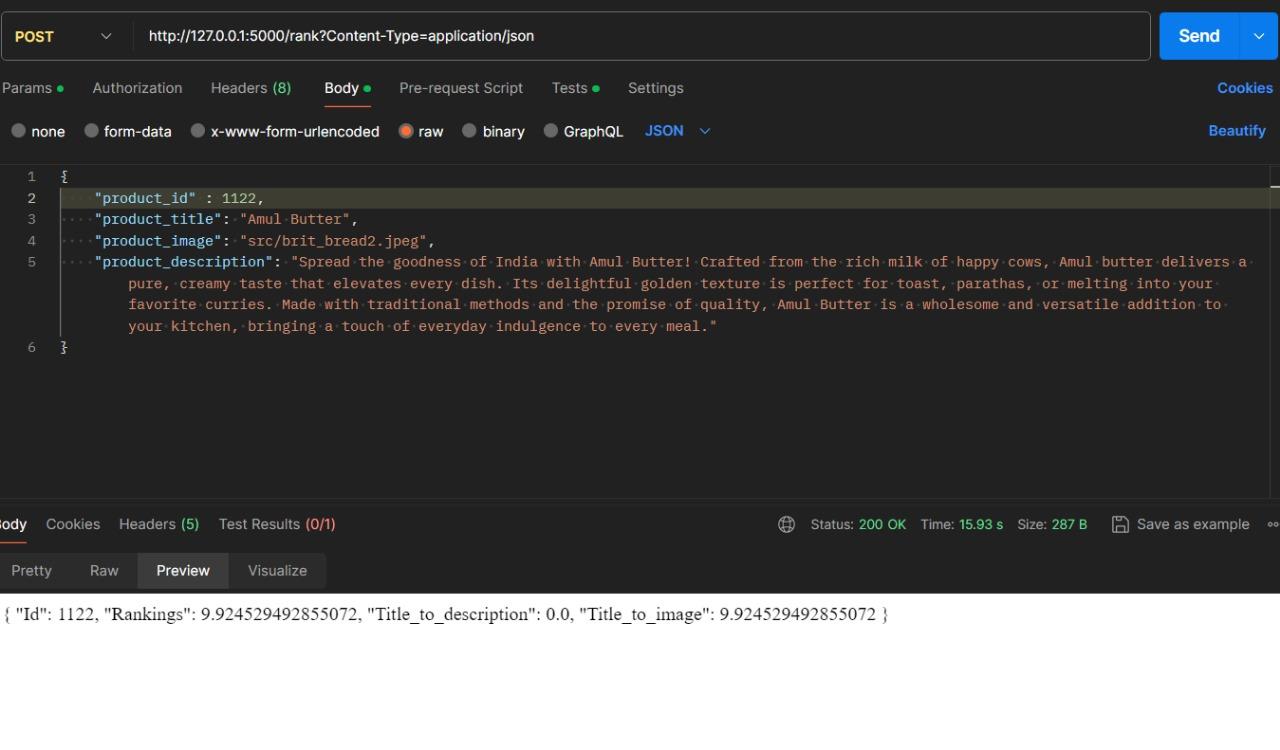Open the POST method dropdown
This screenshot has width=1280, height=750.
click(x=65, y=36)
